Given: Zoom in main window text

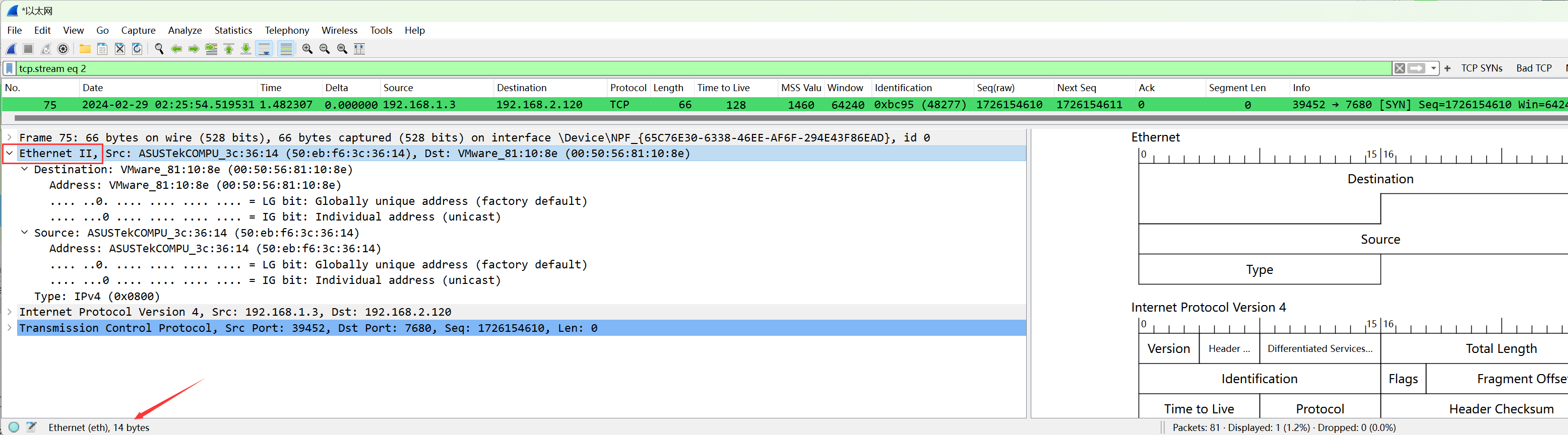Looking at the screenshot, I should tap(307, 49).
